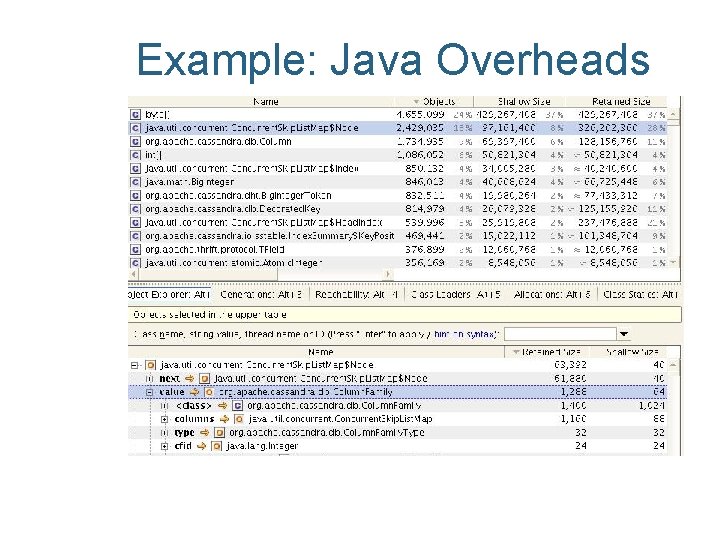Switch to Allocations tab

(552, 294)
